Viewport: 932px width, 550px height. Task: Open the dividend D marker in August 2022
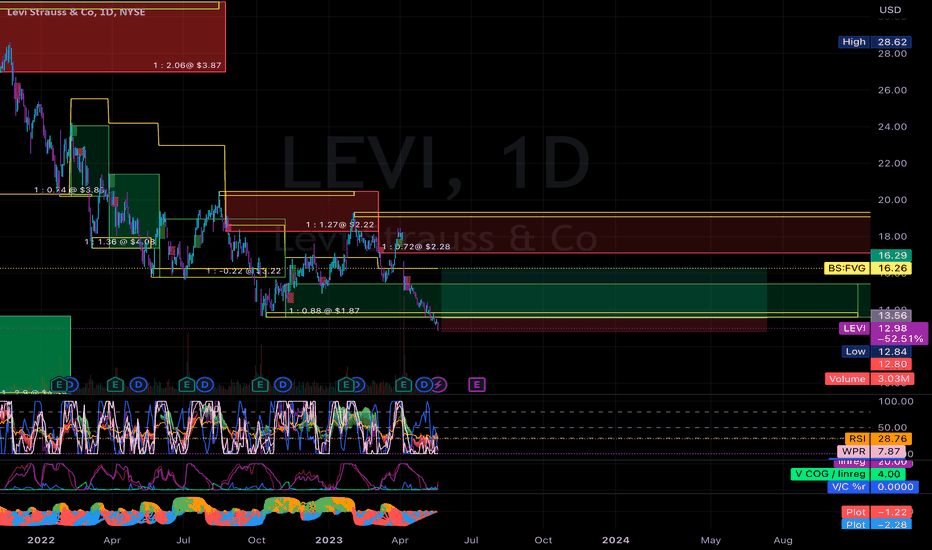click(x=205, y=385)
